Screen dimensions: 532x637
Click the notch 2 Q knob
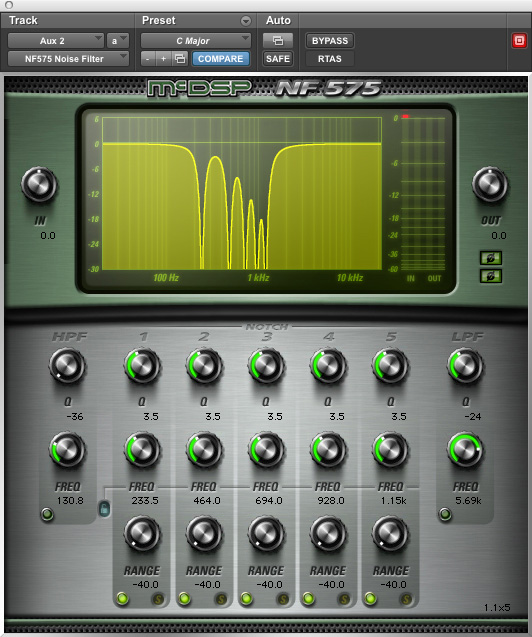pyautogui.click(x=204, y=366)
